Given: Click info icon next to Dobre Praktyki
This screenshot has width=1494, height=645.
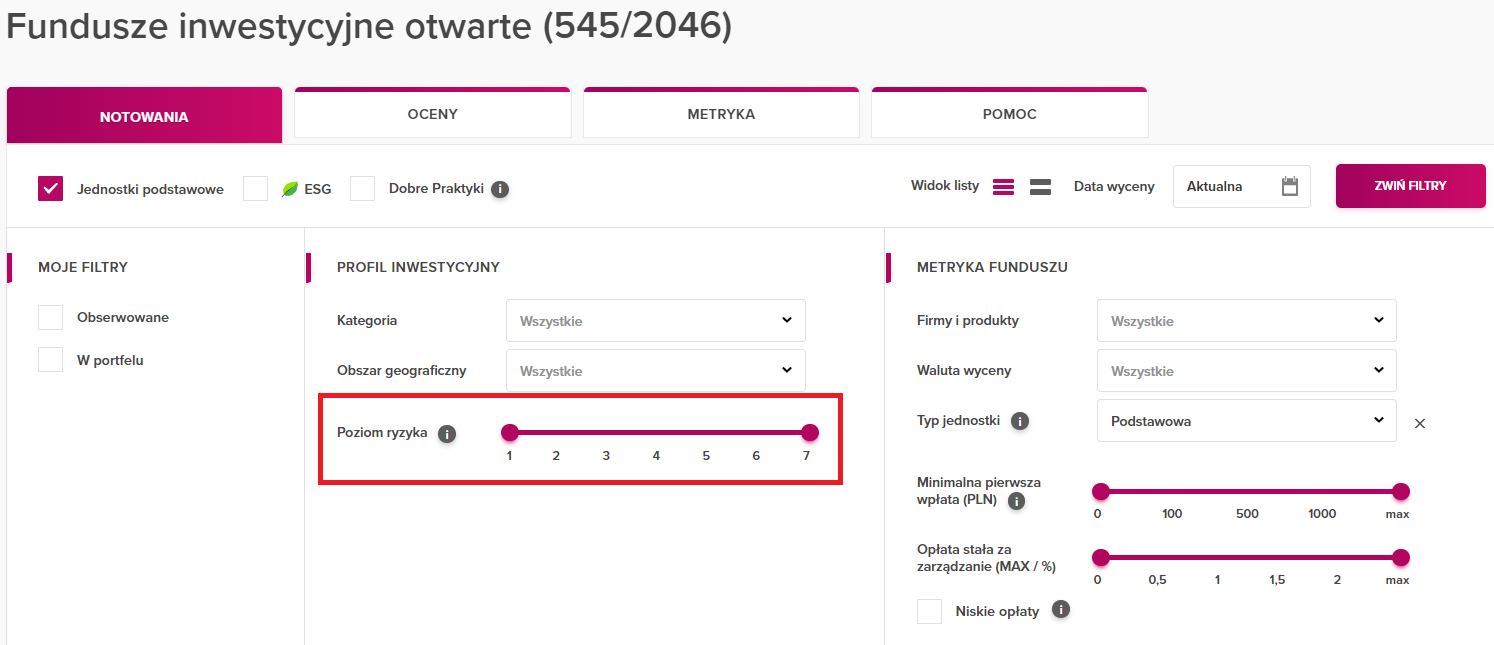Looking at the screenshot, I should tap(500, 189).
